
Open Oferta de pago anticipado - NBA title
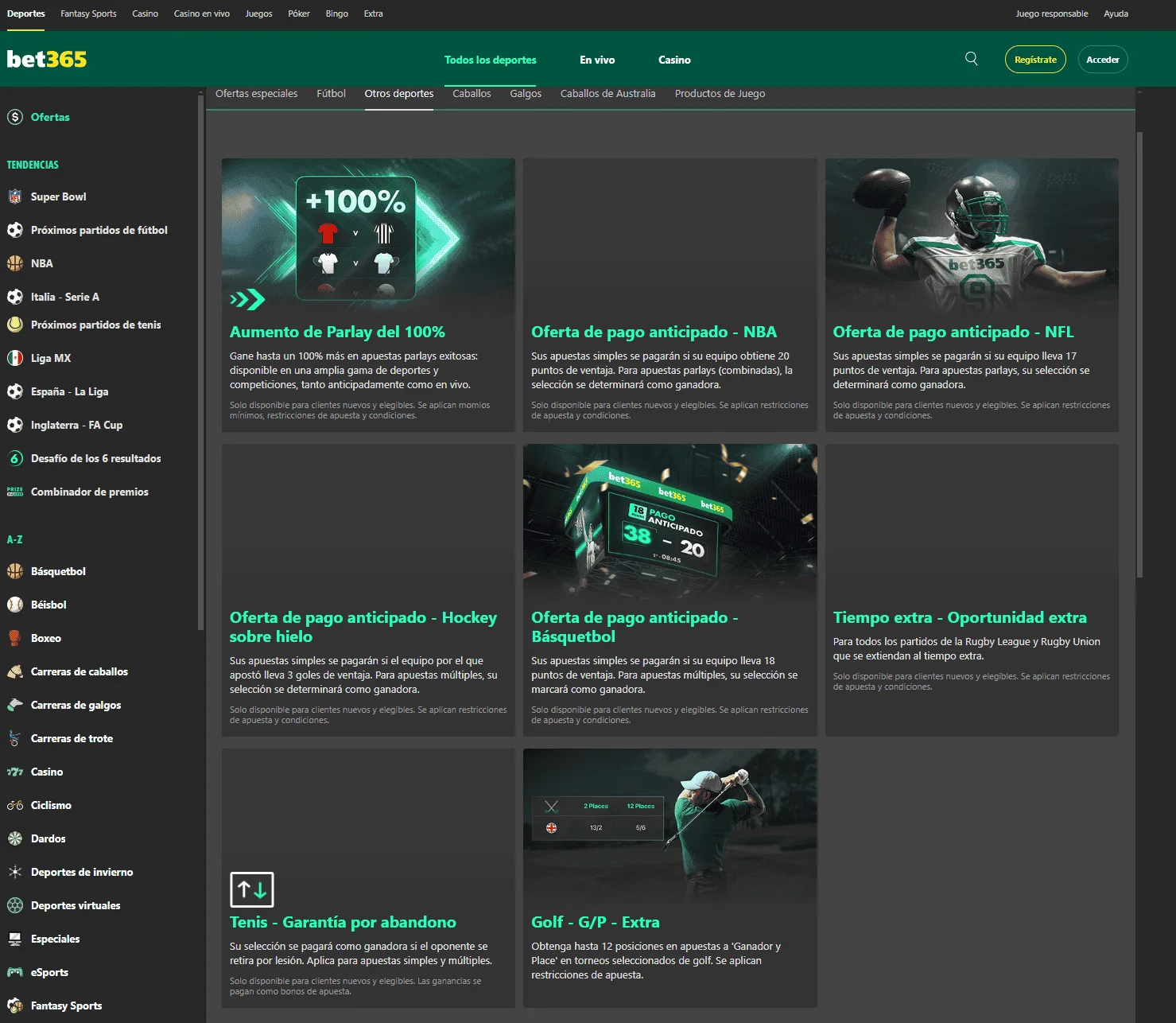654,332
